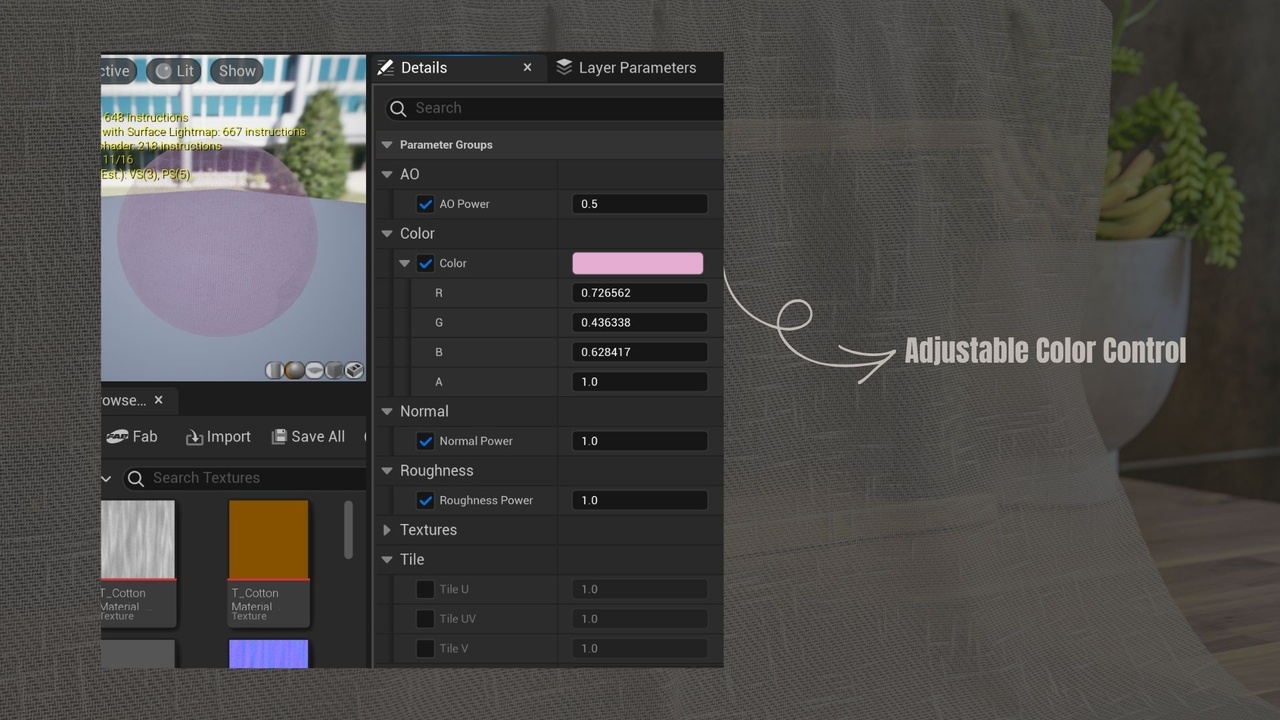Open the Lit view mode menu
1280x720 pixels.
coord(175,71)
